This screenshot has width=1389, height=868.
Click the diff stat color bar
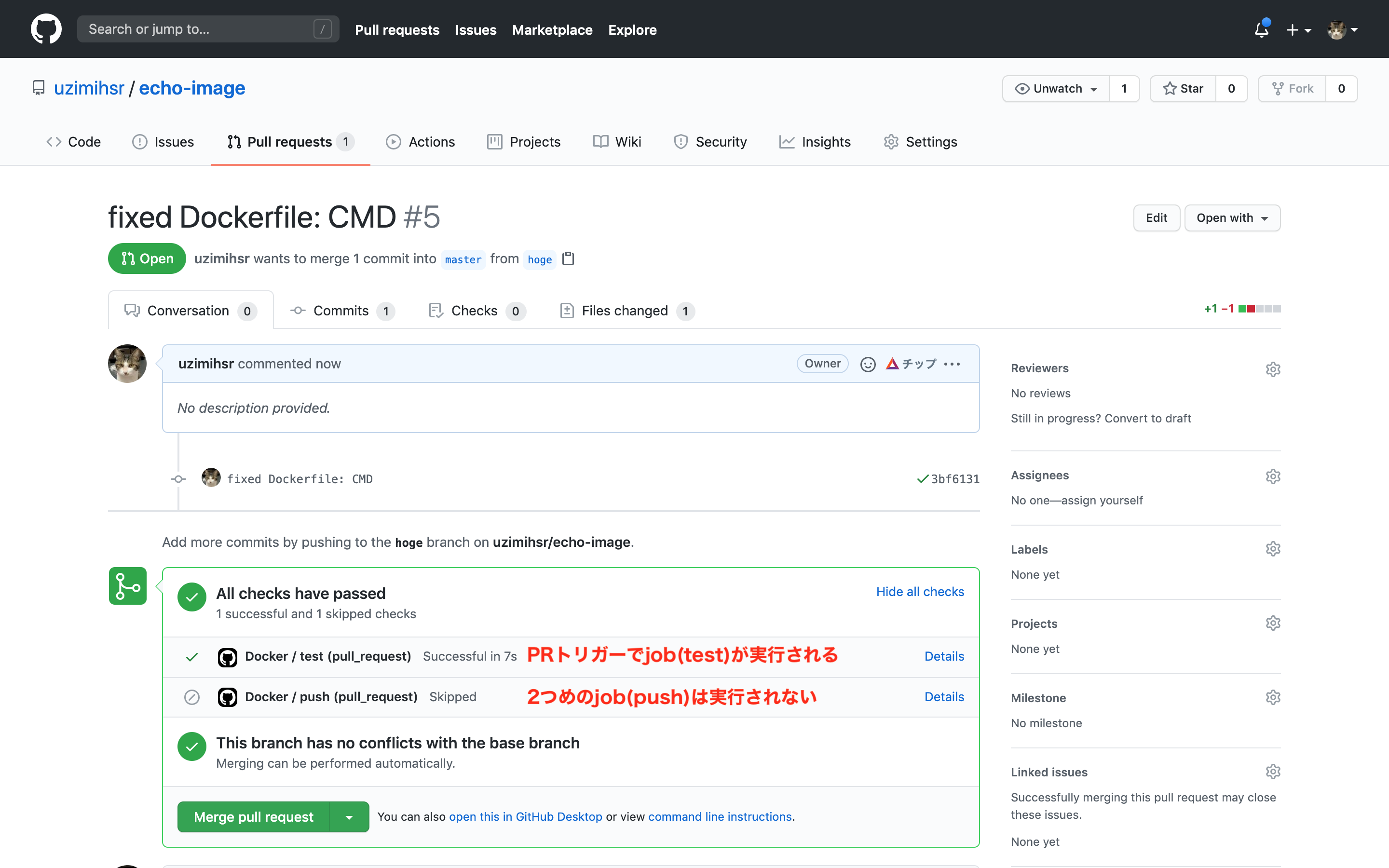pyautogui.click(x=1259, y=309)
